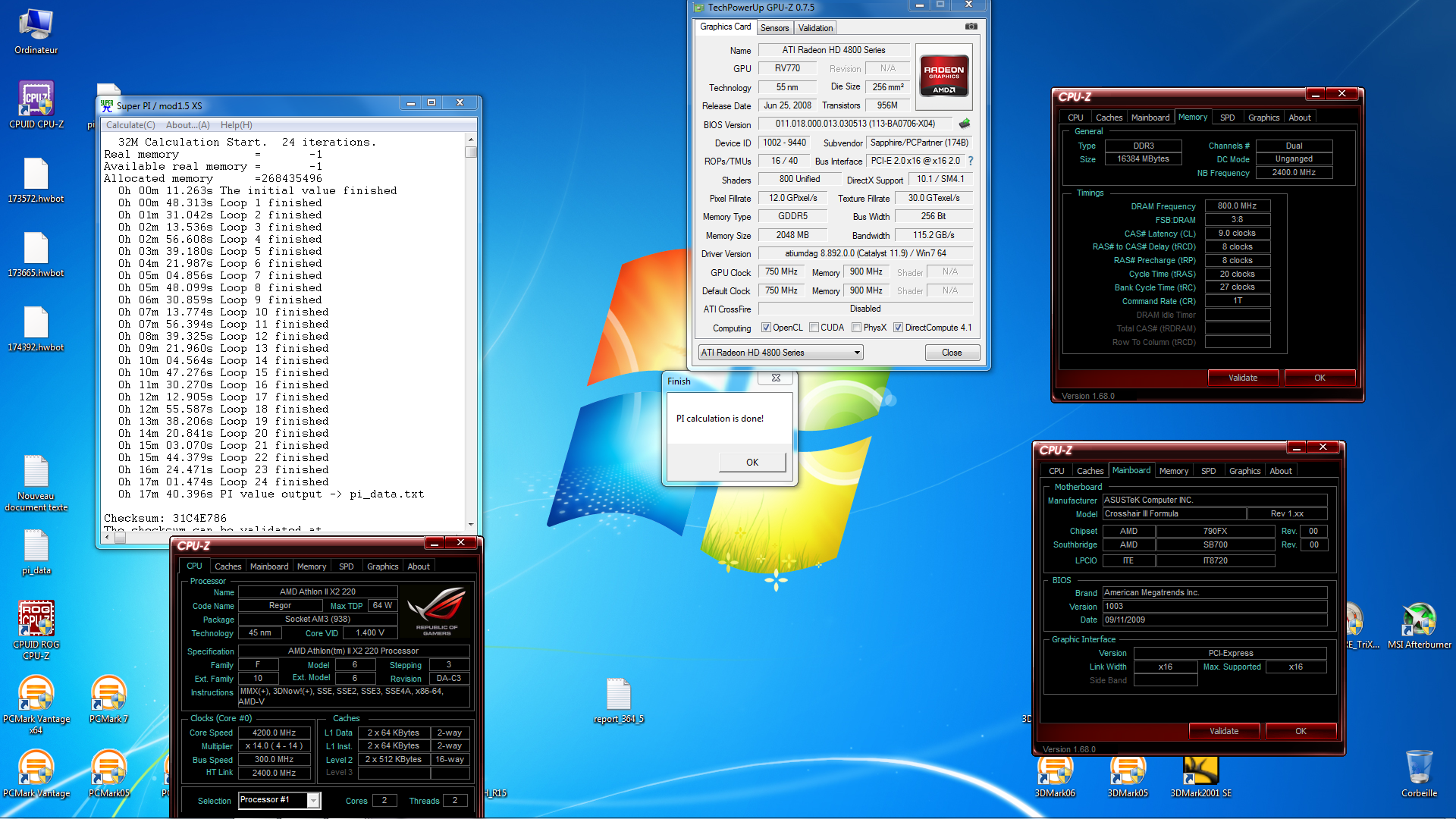Viewport: 1456px width, 819px height.
Task: Click Close button in GPU-Z
Action: pos(952,353)
